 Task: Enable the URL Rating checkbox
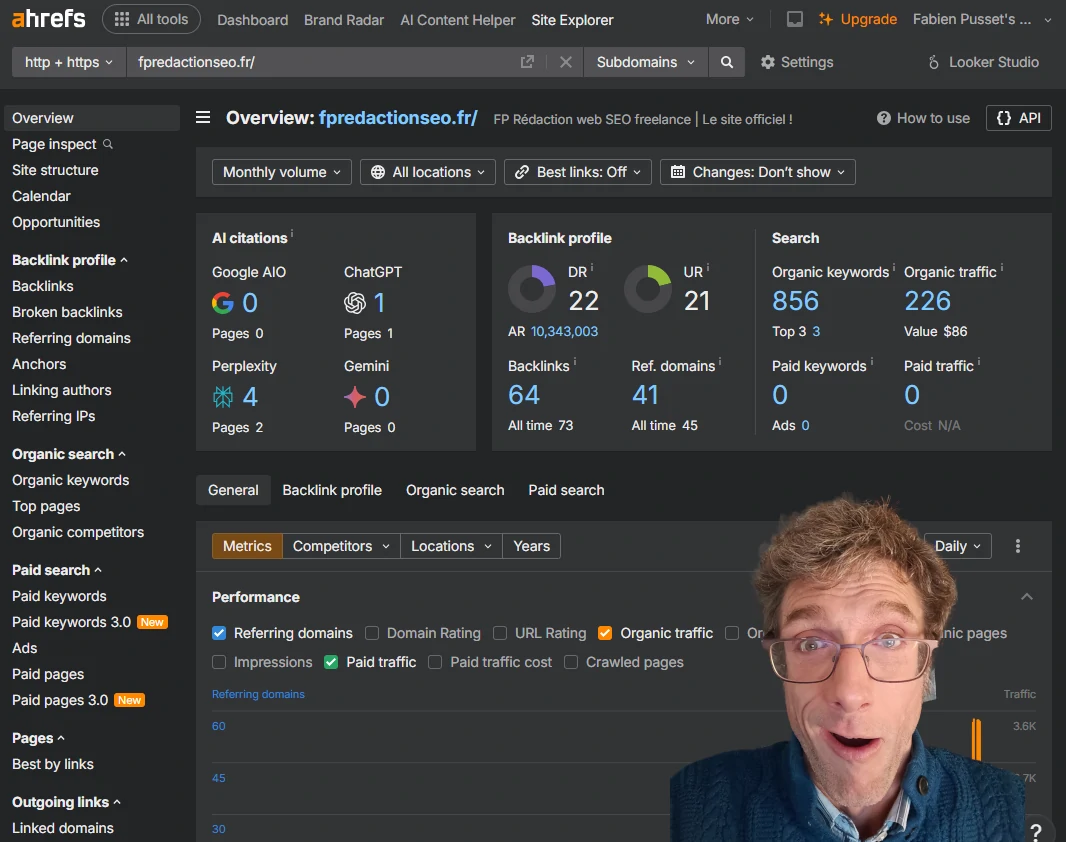(500, 633)
